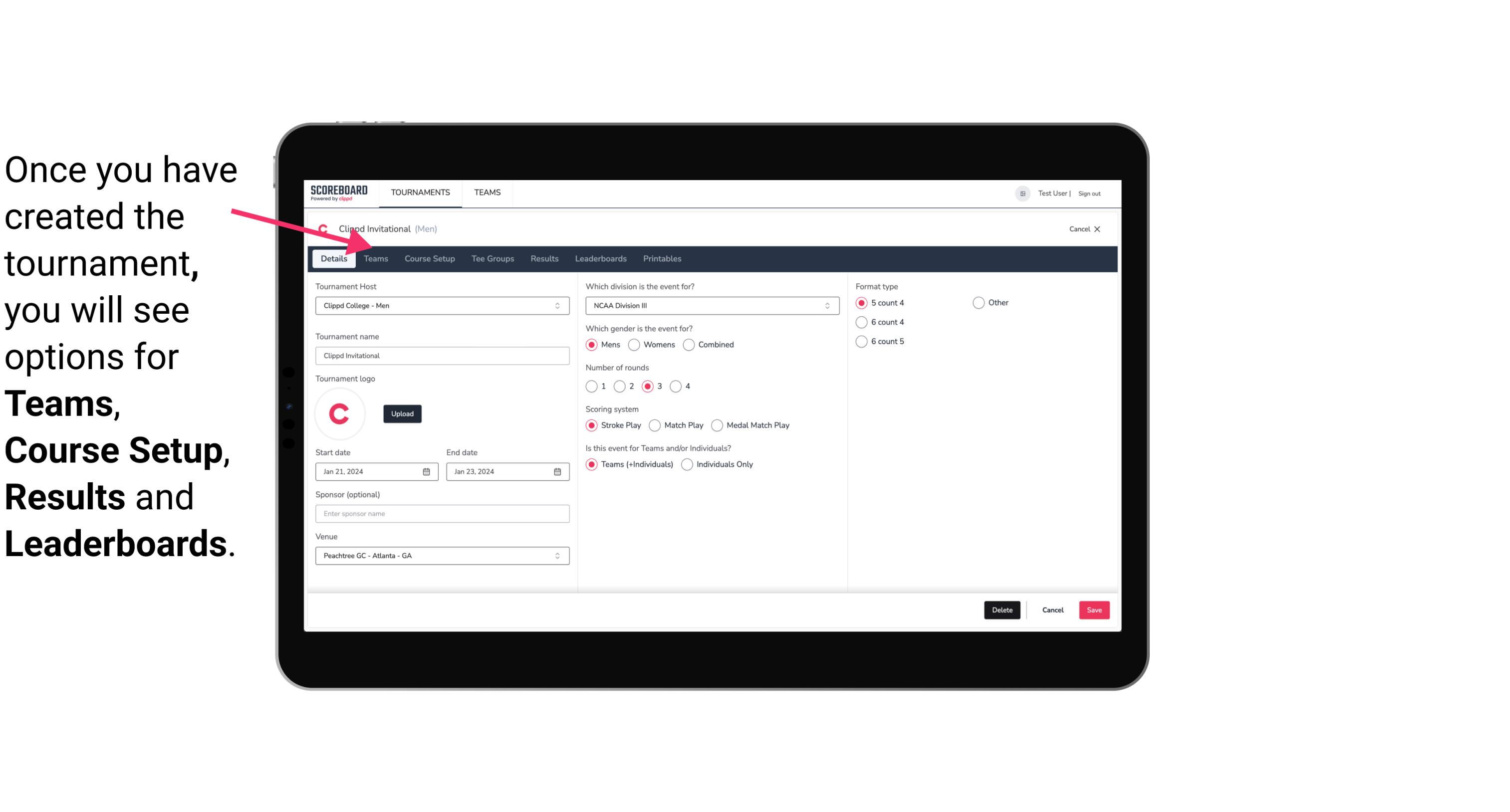Select the Womens gender radio button
The height and width of the screenshot is (812, 1510).
click(x=635, y=344)
